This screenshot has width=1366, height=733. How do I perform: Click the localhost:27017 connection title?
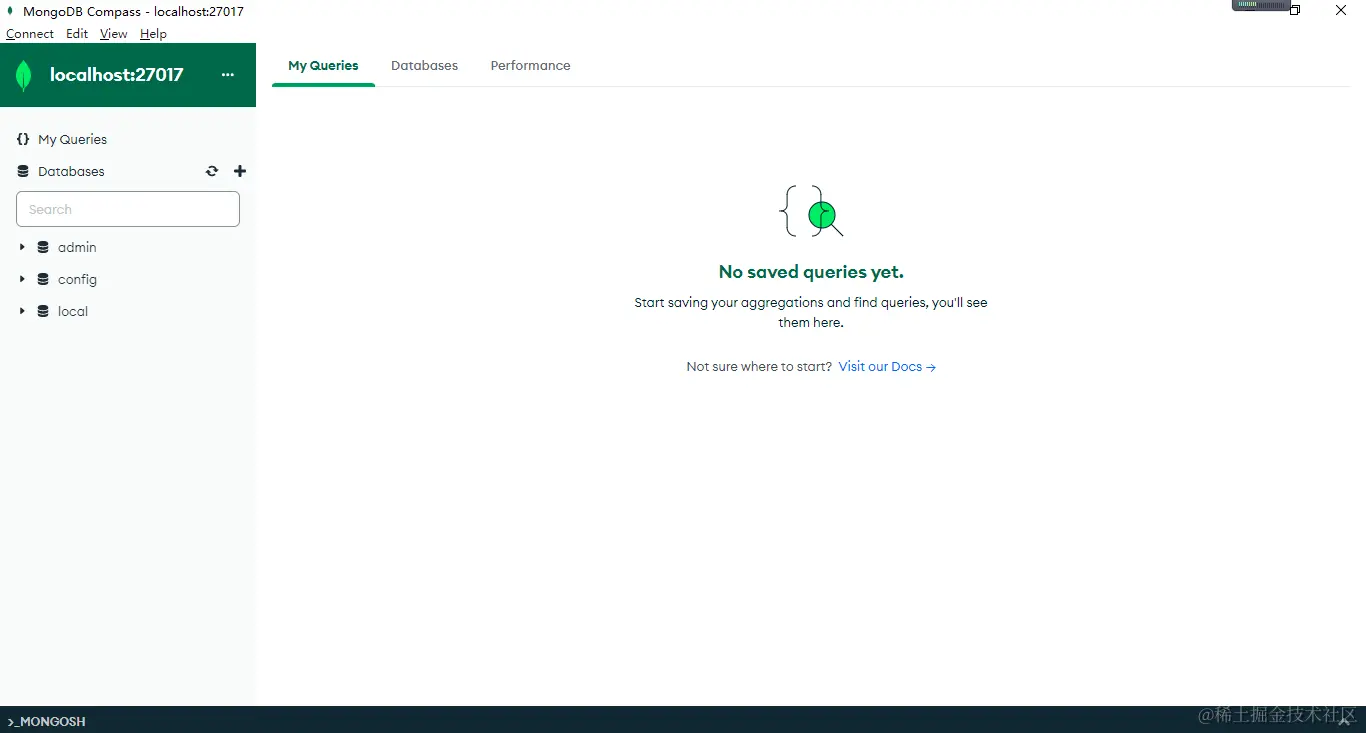[x=117, y=75]
